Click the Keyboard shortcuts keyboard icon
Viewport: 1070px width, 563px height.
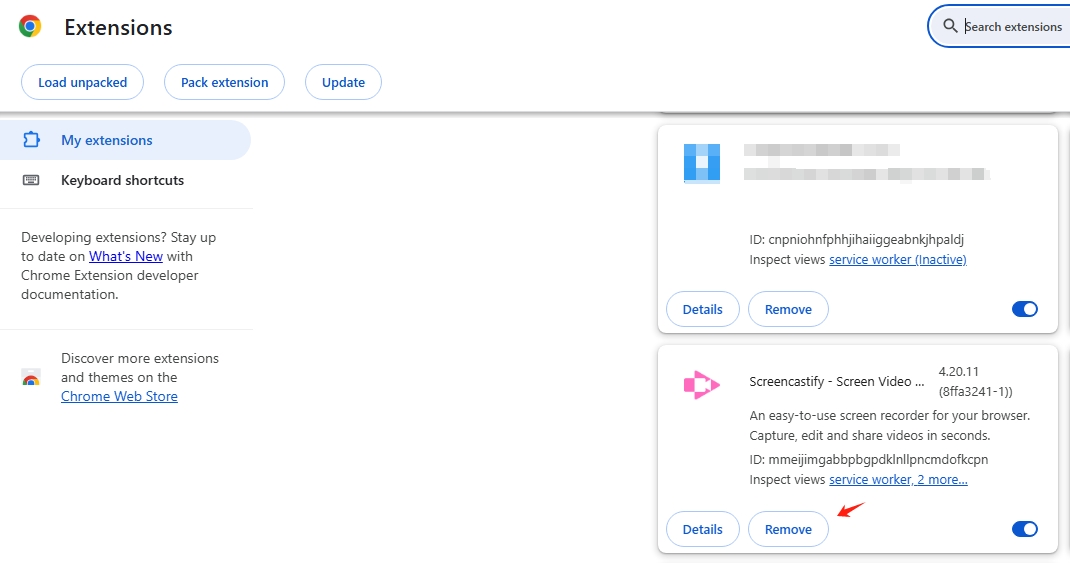click(x=31, y=180)
